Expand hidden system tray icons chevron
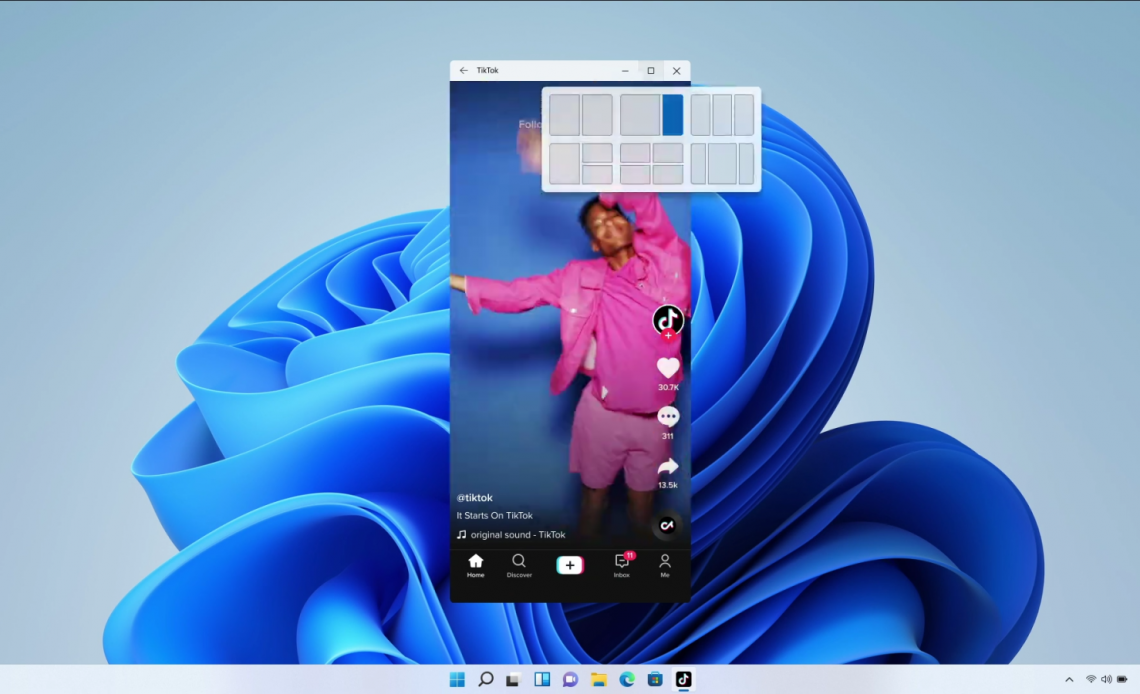Image resolution: width=1140 pixels, height=694 pixels. 1069,679
